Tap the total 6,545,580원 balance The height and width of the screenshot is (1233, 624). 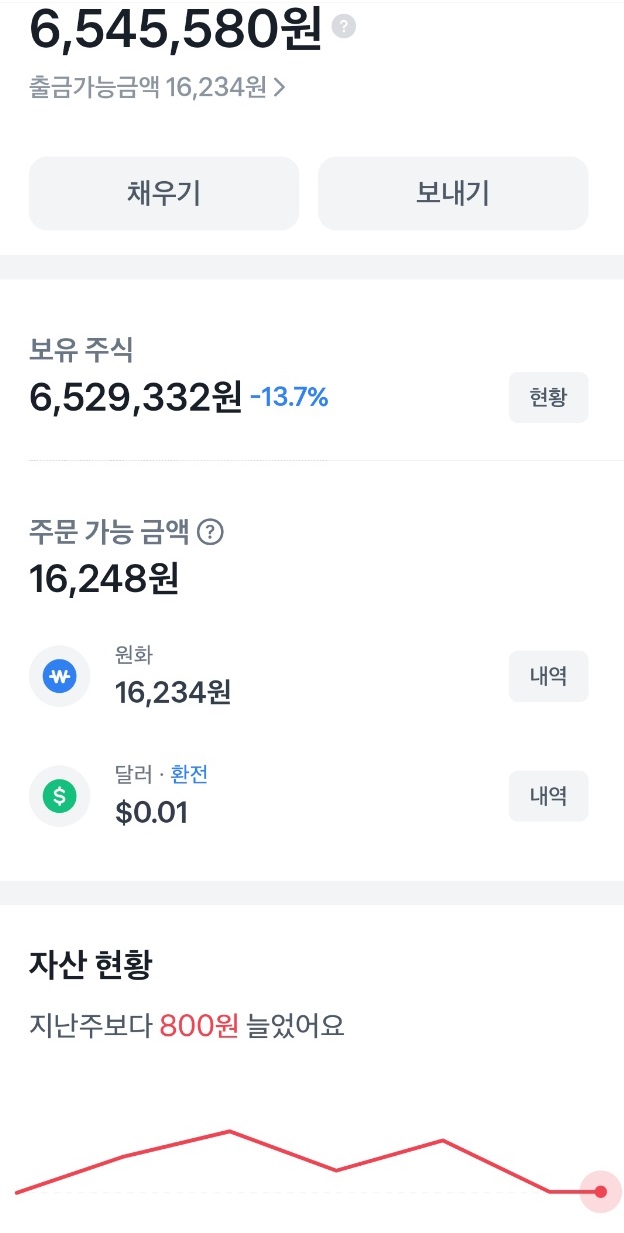click(x=176, y=29)
